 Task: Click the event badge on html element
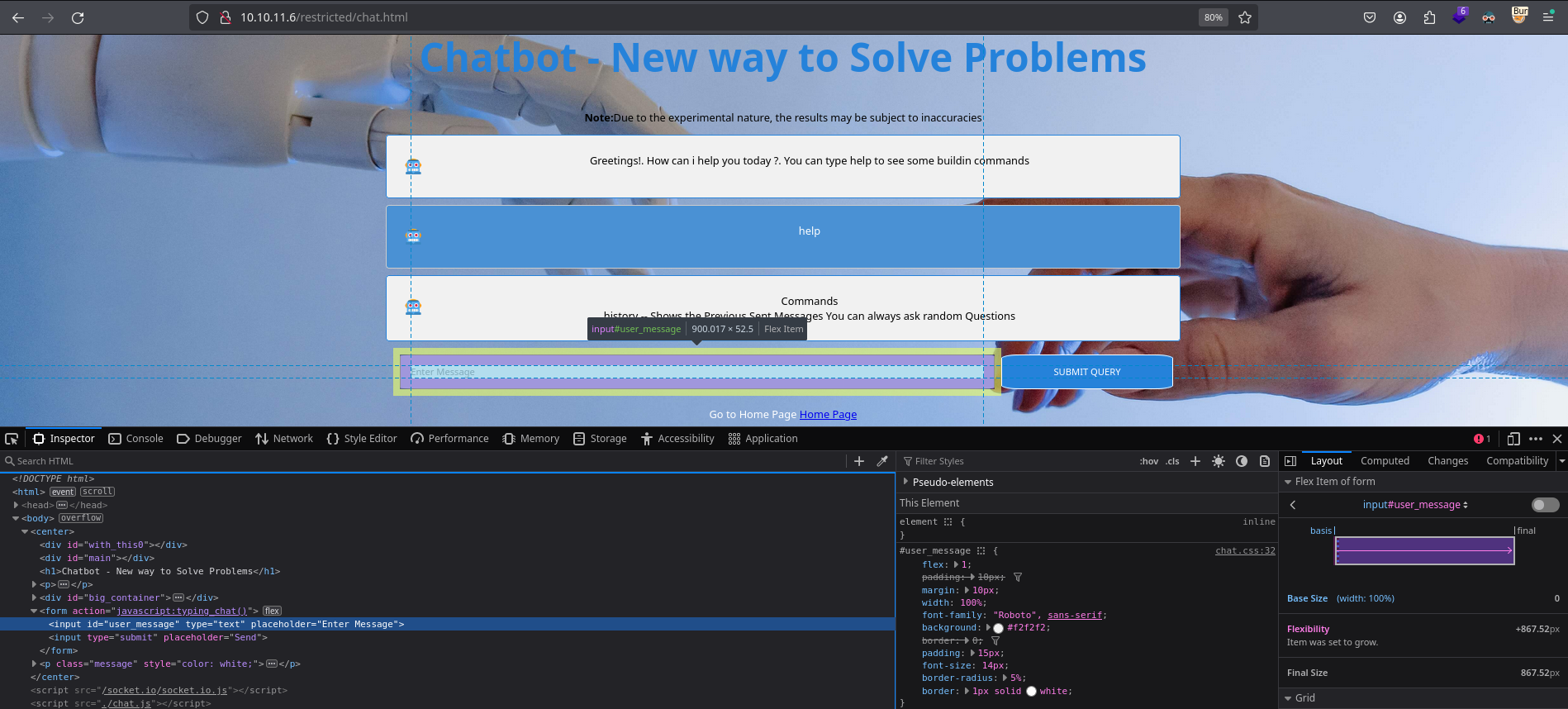click(63, 492)
